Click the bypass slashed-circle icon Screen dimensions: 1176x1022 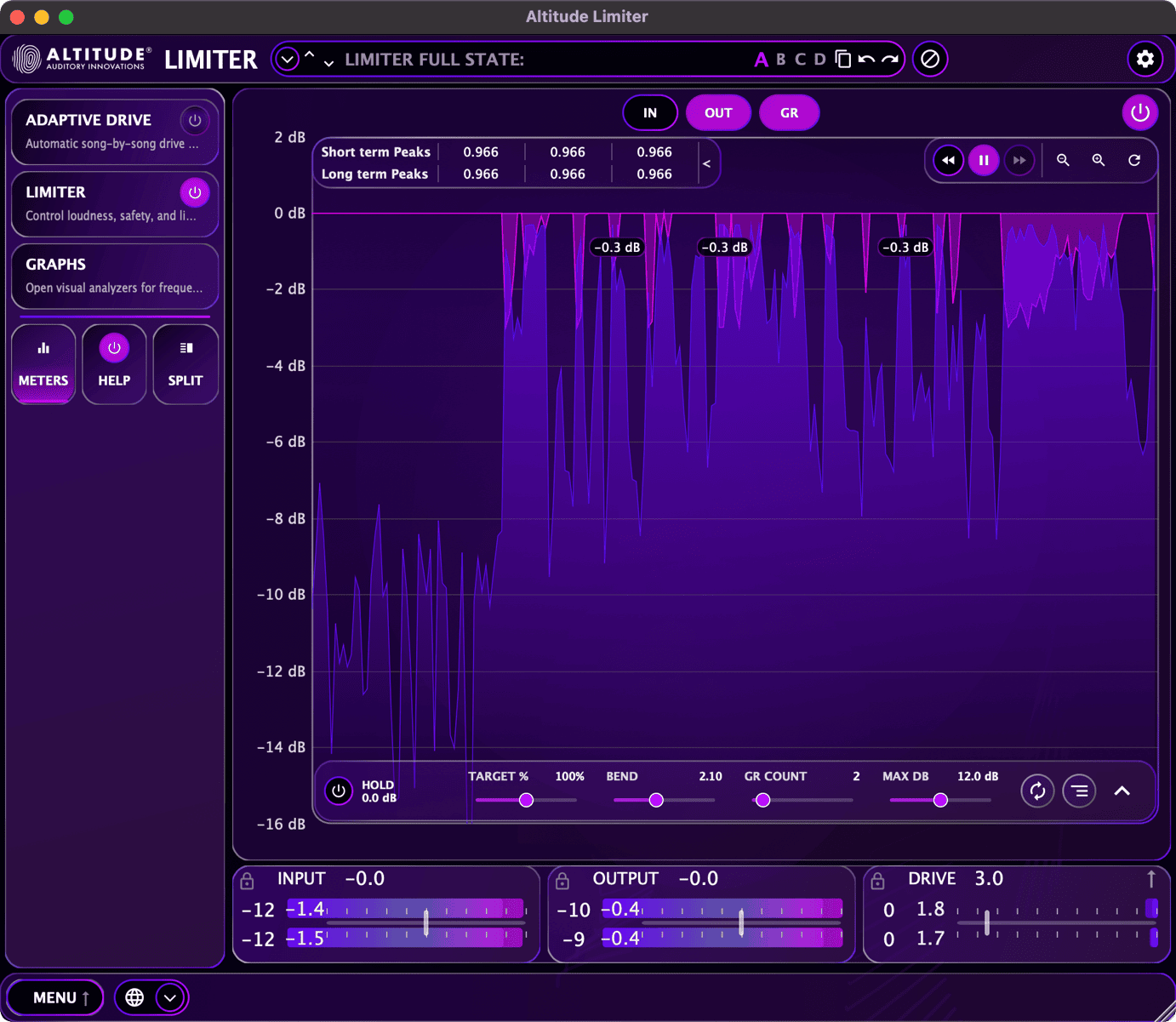[930, 59]
